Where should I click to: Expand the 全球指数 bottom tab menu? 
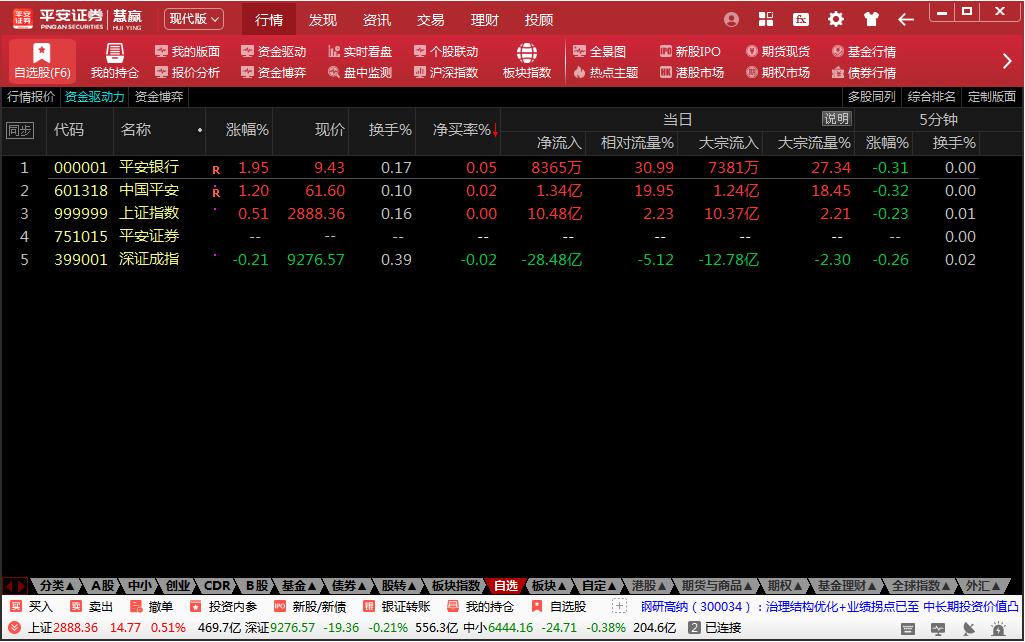pos(920,586)
